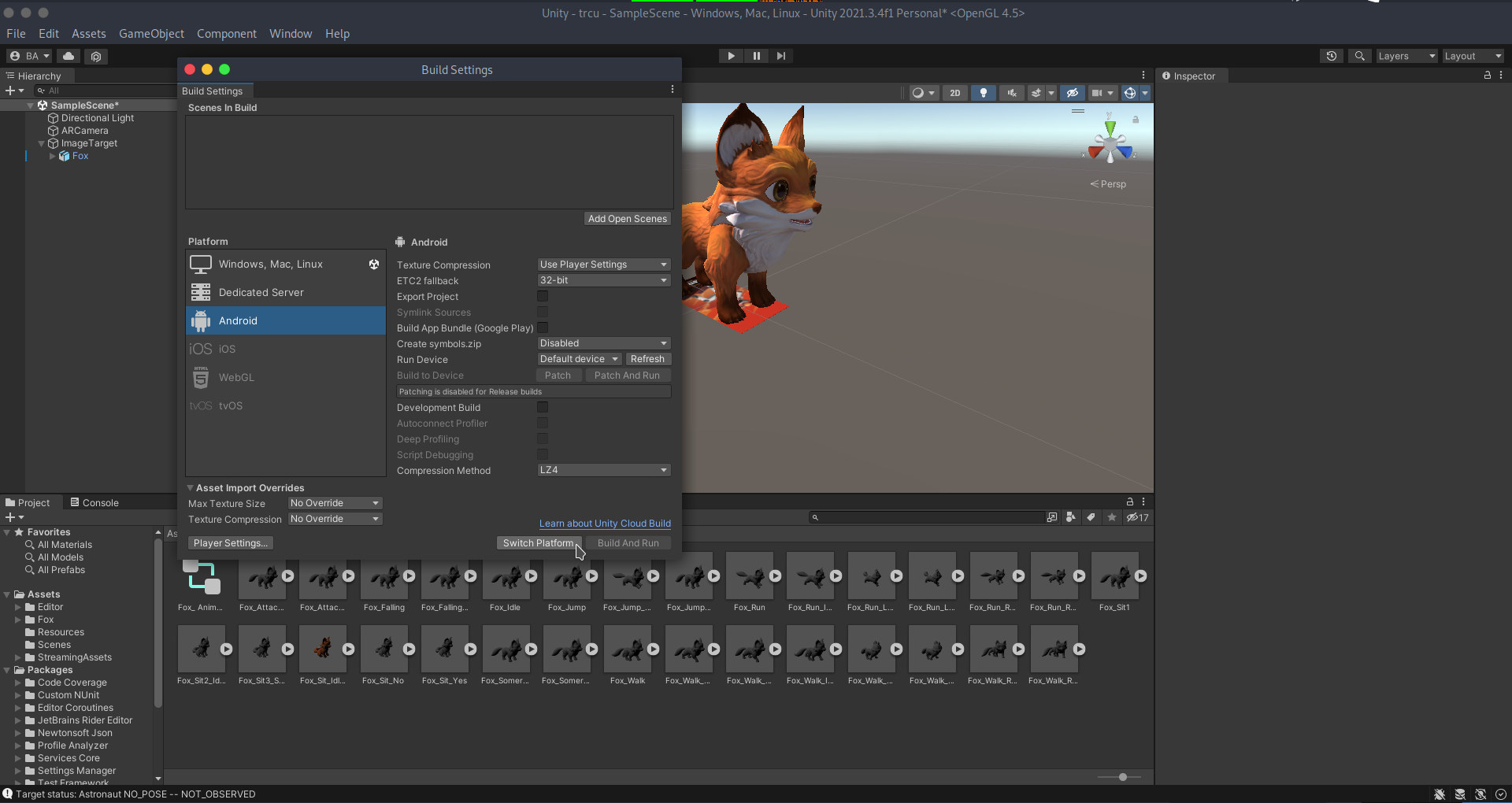Screen dimensions: 1512x803
Task: Open the Compression Method dropdown
Action: [x=603, y=470]
